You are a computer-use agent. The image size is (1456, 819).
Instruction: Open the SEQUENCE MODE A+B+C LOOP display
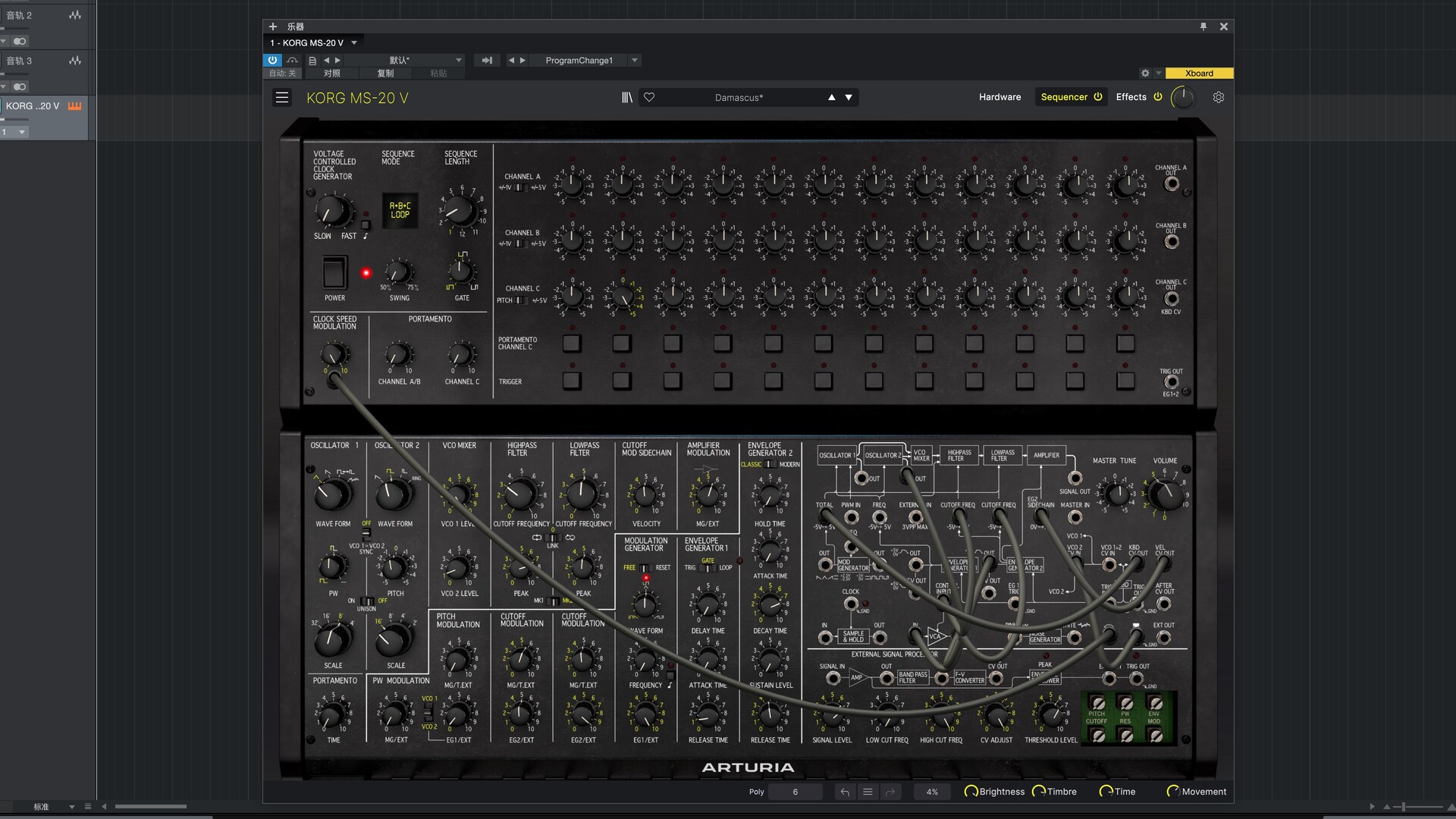point(400,210)
